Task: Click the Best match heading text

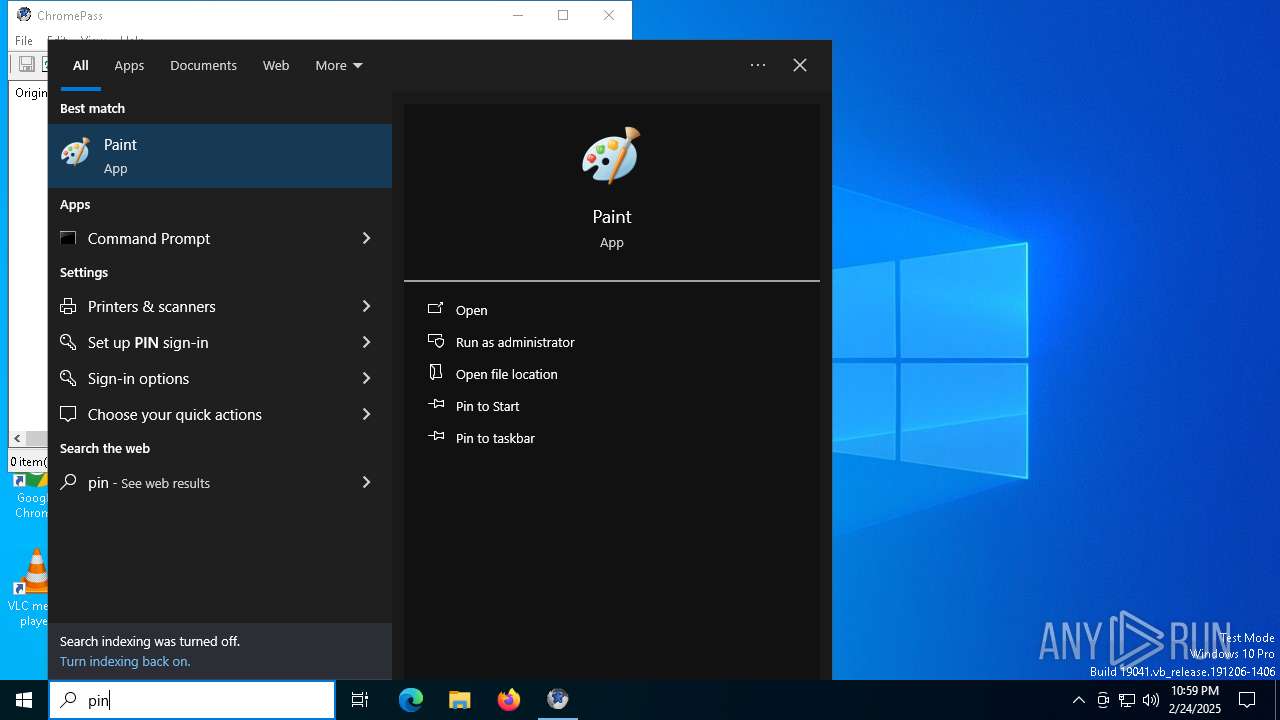Action: (92, 108)
